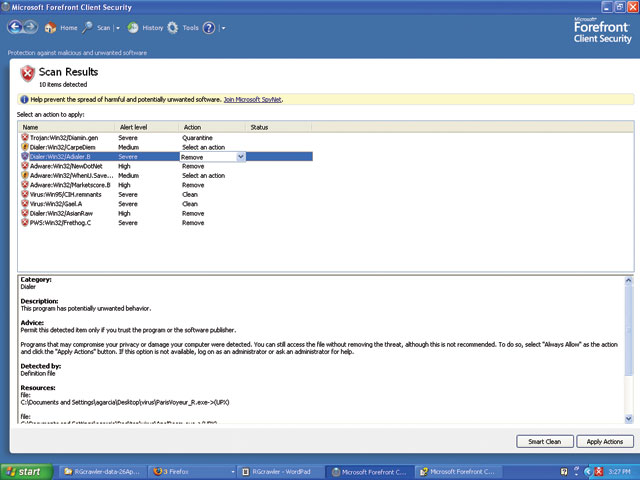Click the Scan magnifier icon

point(87,28)
